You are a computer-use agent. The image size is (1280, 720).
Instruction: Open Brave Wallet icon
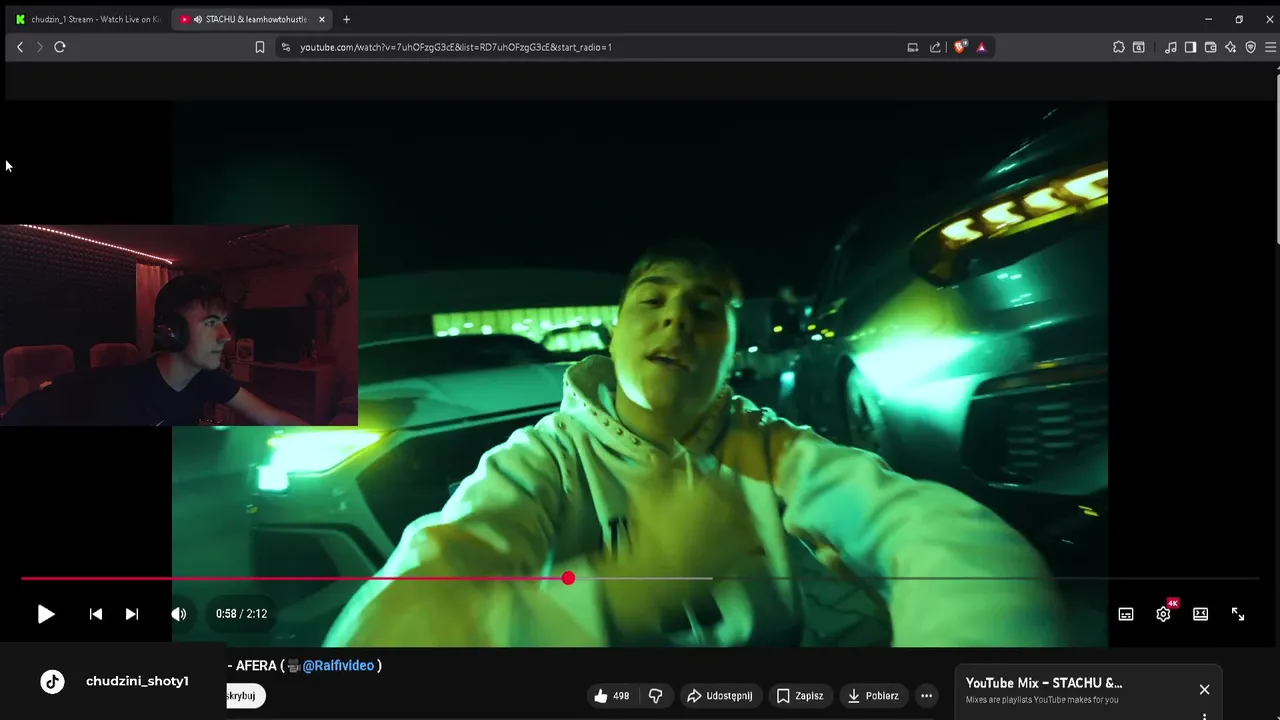(1210, 47)
